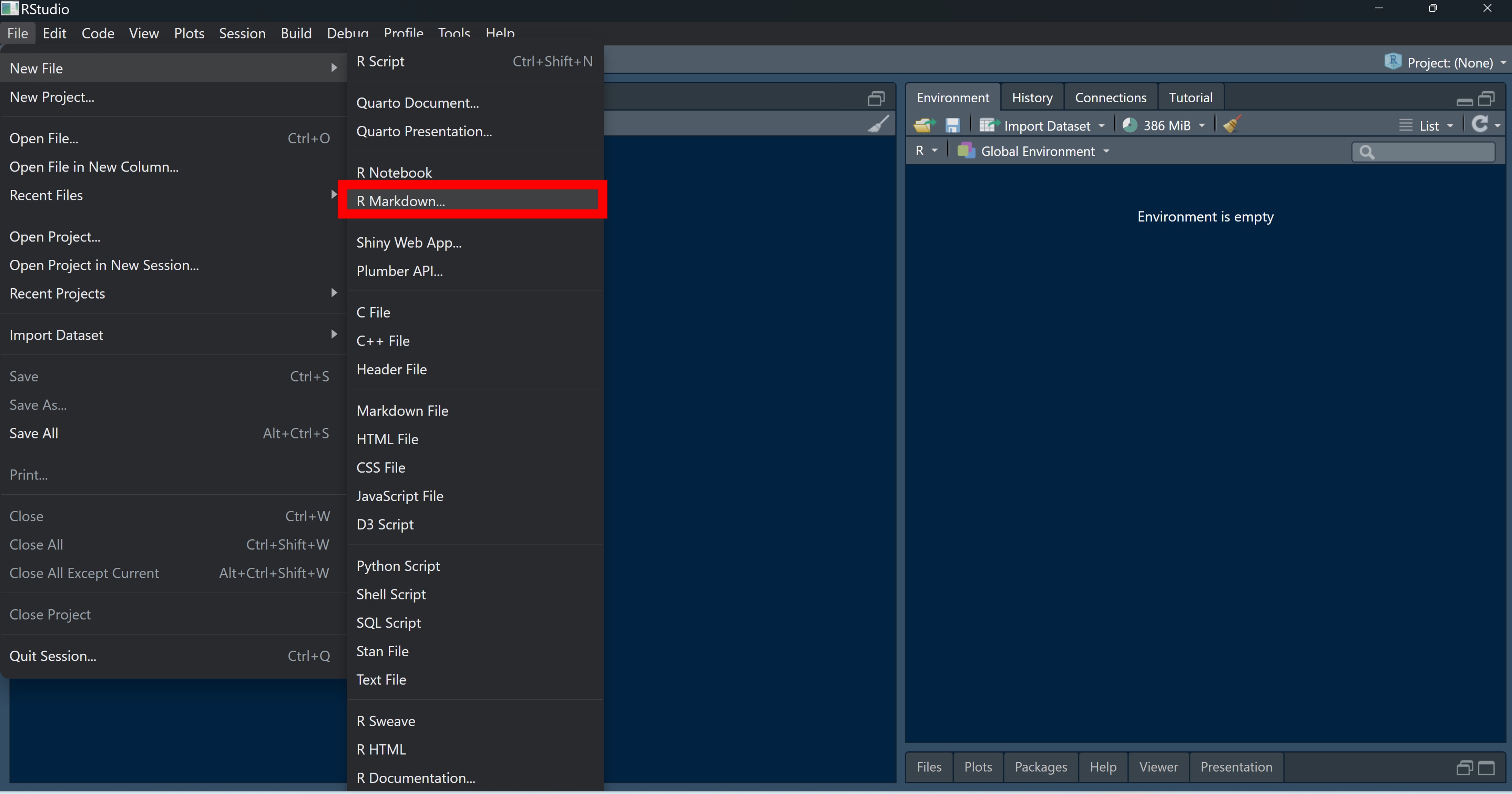Switch to the Viewer tab
The image size is (1512, 794).
coord(1158,767)
